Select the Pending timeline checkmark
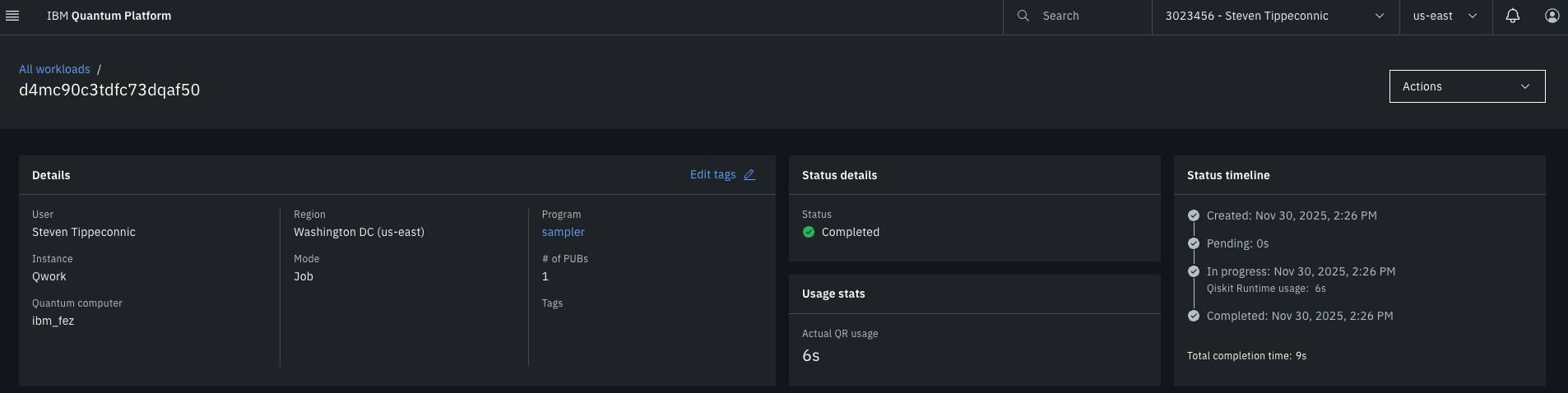The height and width of the screenshot is (393, 1568). coord(1194,243)
